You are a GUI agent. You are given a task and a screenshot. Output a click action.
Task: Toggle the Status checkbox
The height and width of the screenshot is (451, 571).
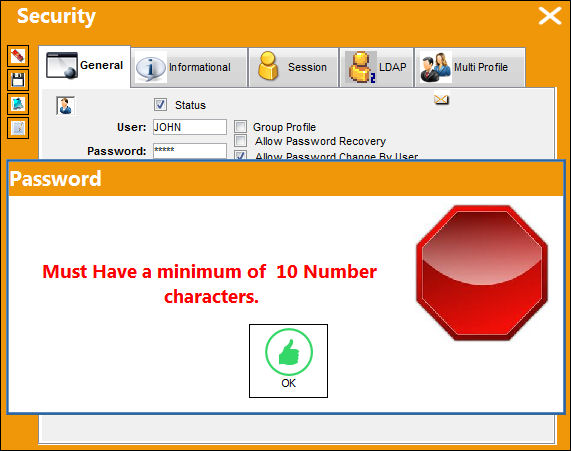(160, 105)
